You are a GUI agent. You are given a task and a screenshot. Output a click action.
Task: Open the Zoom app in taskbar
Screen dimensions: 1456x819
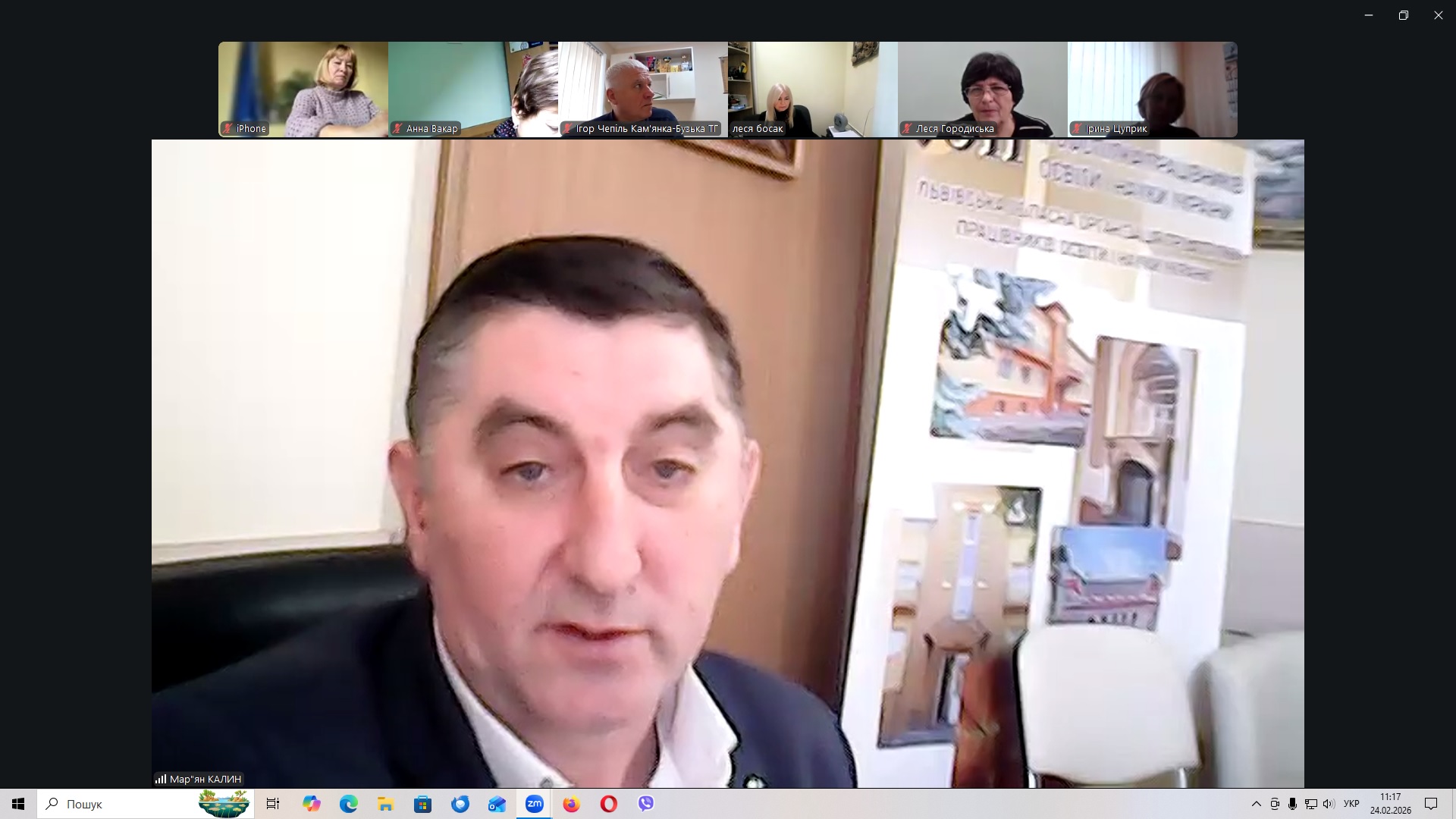(535, 804)
